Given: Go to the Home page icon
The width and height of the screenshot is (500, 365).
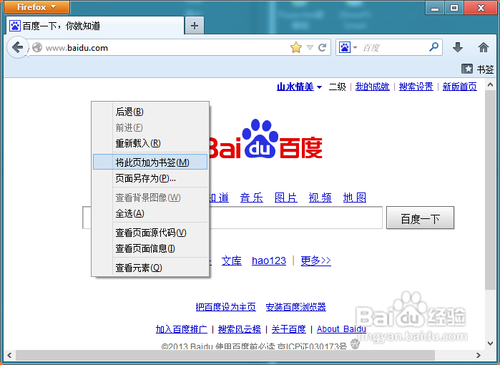Looking at the screenshot, I should coord(483,47).
